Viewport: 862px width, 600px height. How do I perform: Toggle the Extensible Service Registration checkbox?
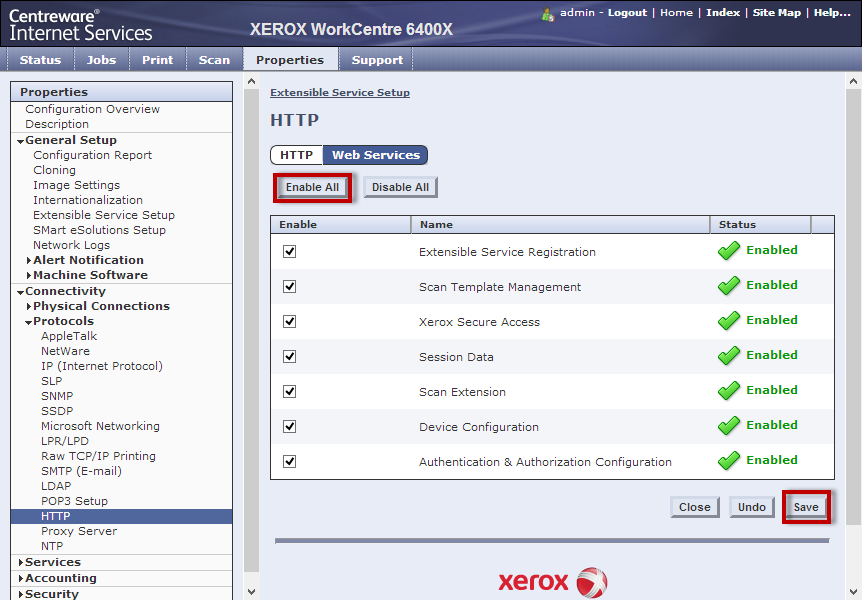click(290, 251)
